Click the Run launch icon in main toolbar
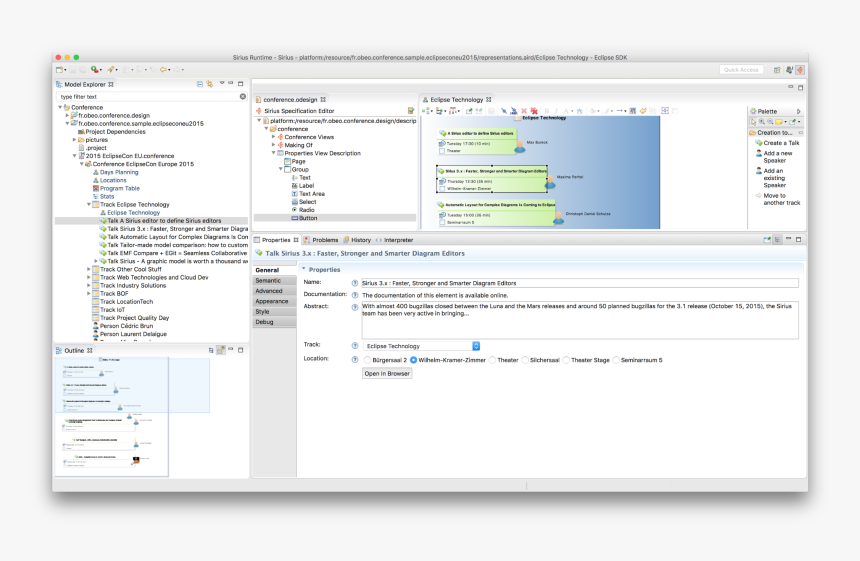860x561 pixels. 95,70
